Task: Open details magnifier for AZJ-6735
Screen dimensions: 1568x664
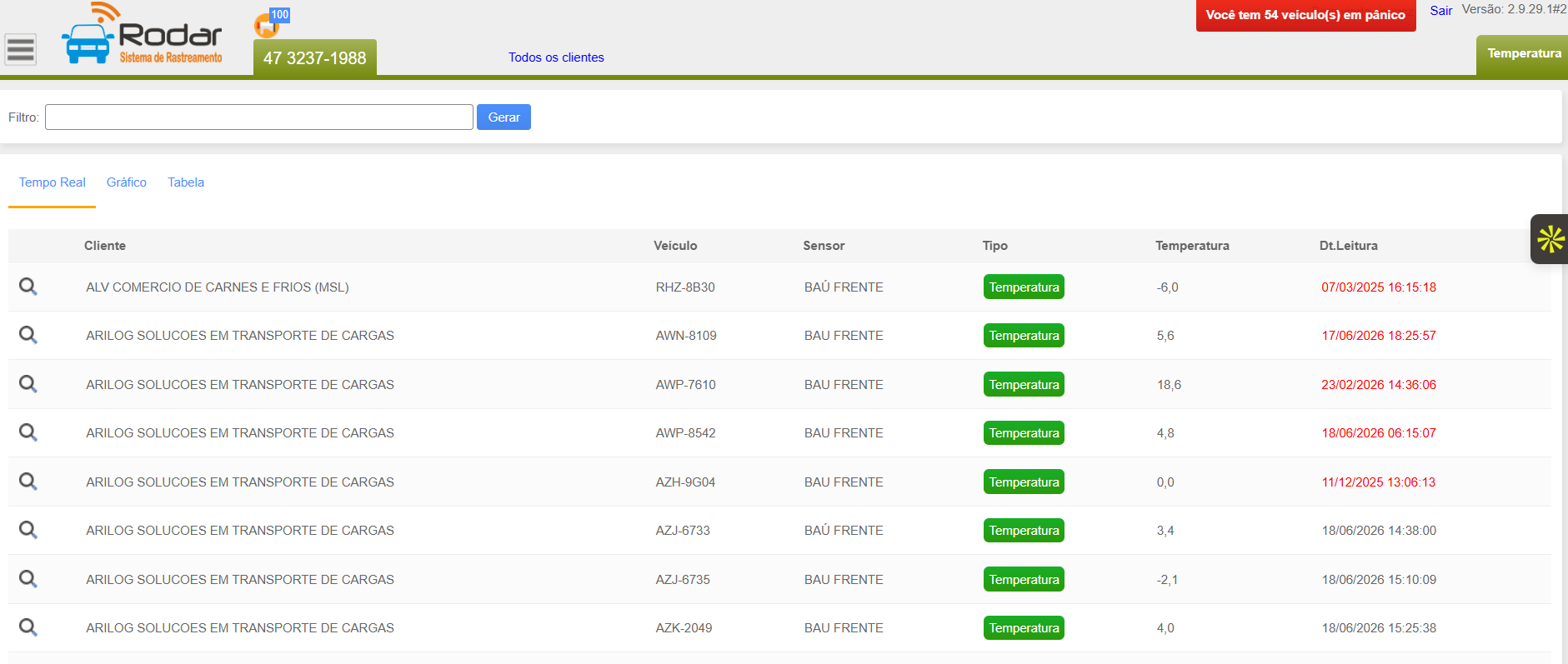Action: [28, 579]
